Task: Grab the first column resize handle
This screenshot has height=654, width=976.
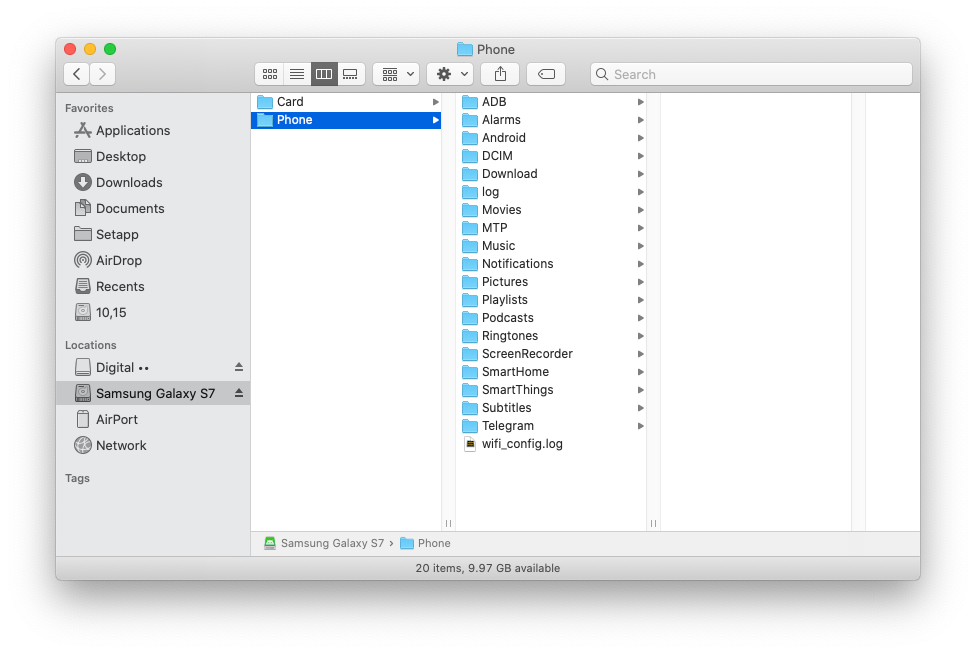Action: tap(448, 523)
